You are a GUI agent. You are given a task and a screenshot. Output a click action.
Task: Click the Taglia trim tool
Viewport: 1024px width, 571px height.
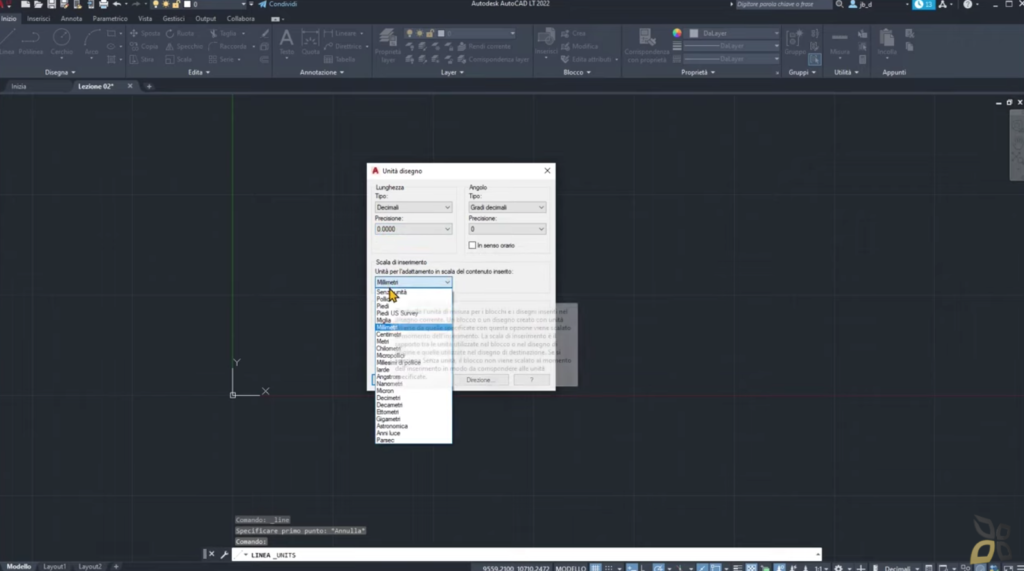point(223,33)
